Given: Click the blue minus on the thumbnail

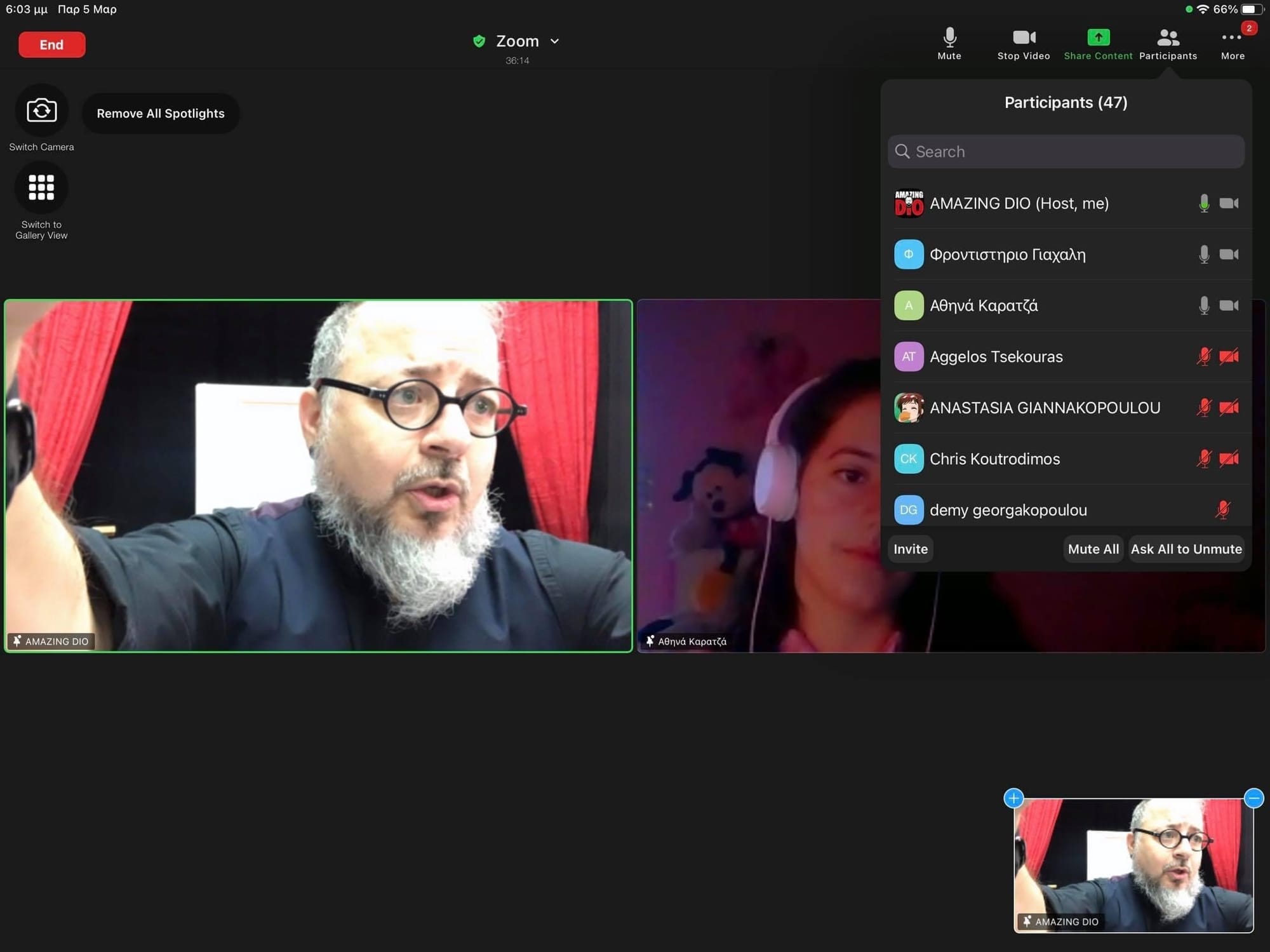Looking at the screenshot, I should pyautogui.click(x=1253, y=798).
